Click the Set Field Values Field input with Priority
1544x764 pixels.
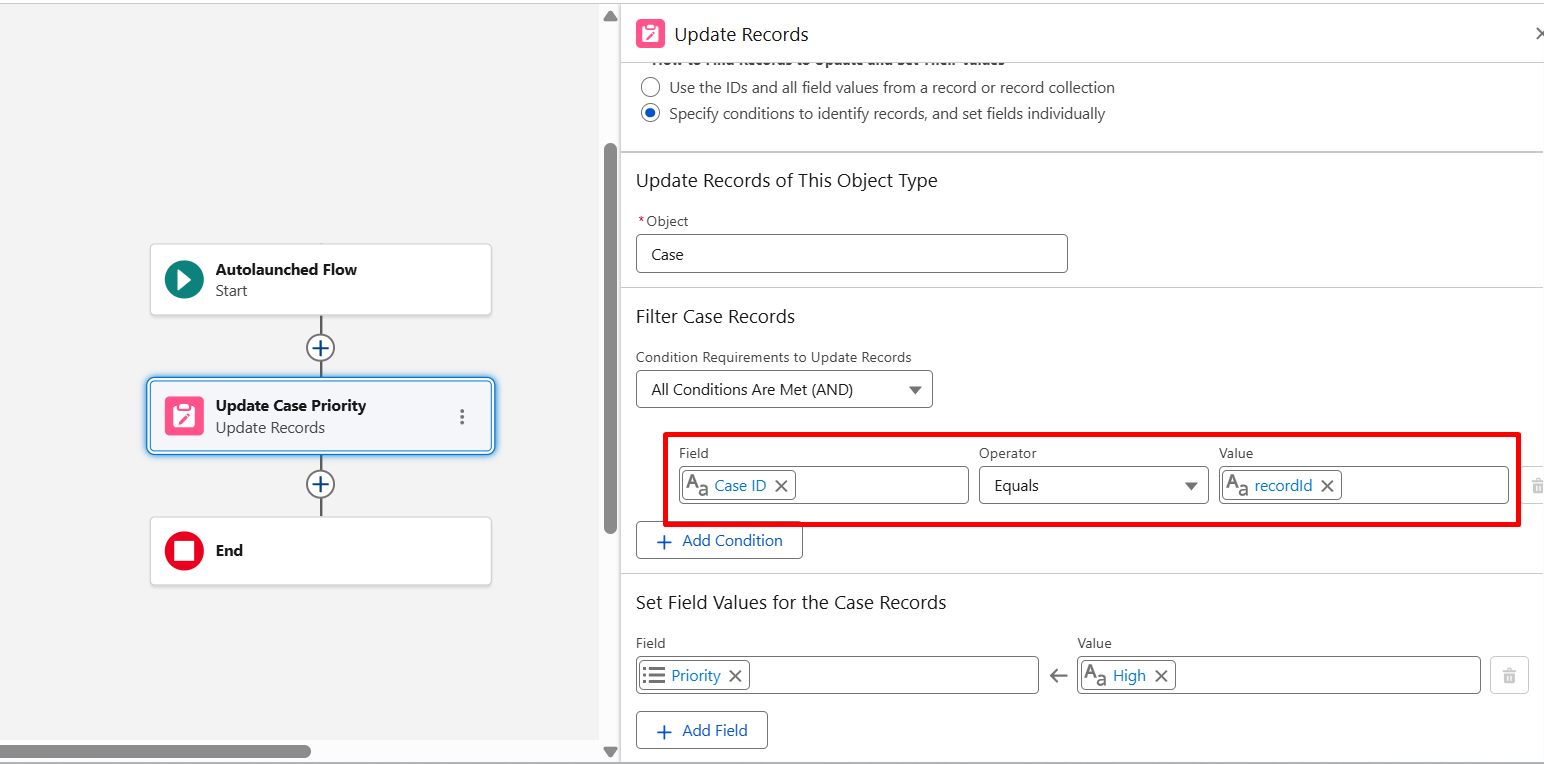point(837,675)
